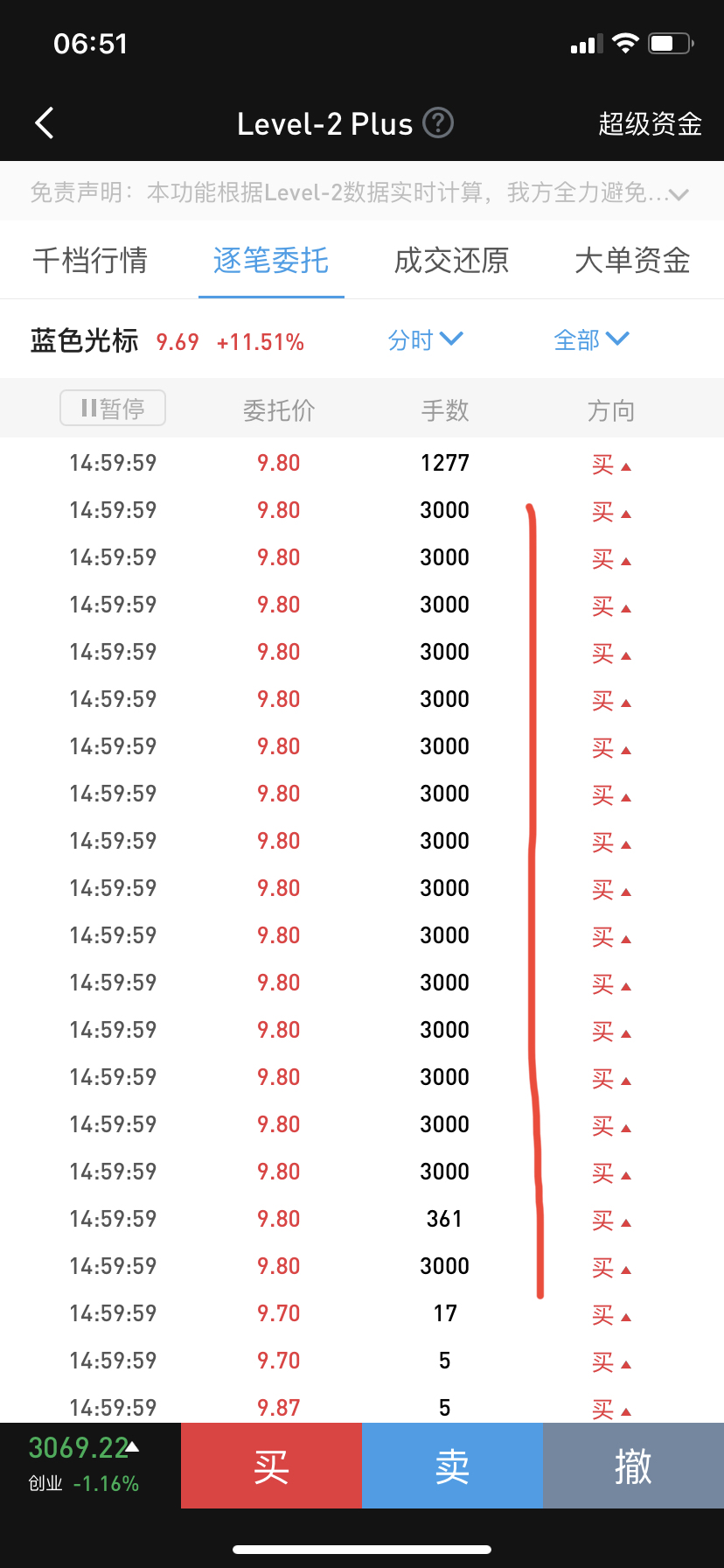Tap the blue 卖 sell button
The image size is (724, 1568).
[x=452, y=1466]
